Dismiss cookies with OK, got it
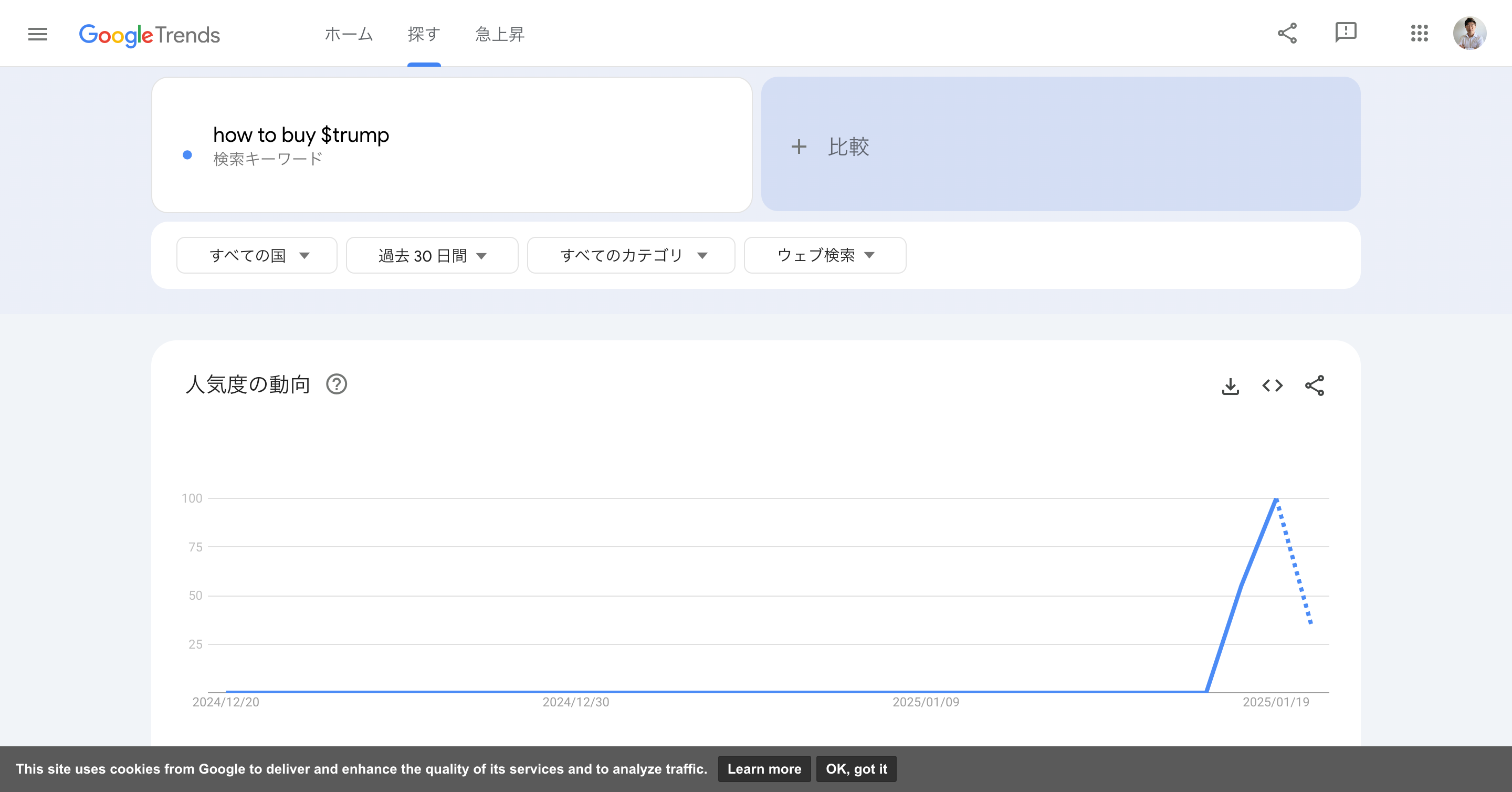 (856, 769)
